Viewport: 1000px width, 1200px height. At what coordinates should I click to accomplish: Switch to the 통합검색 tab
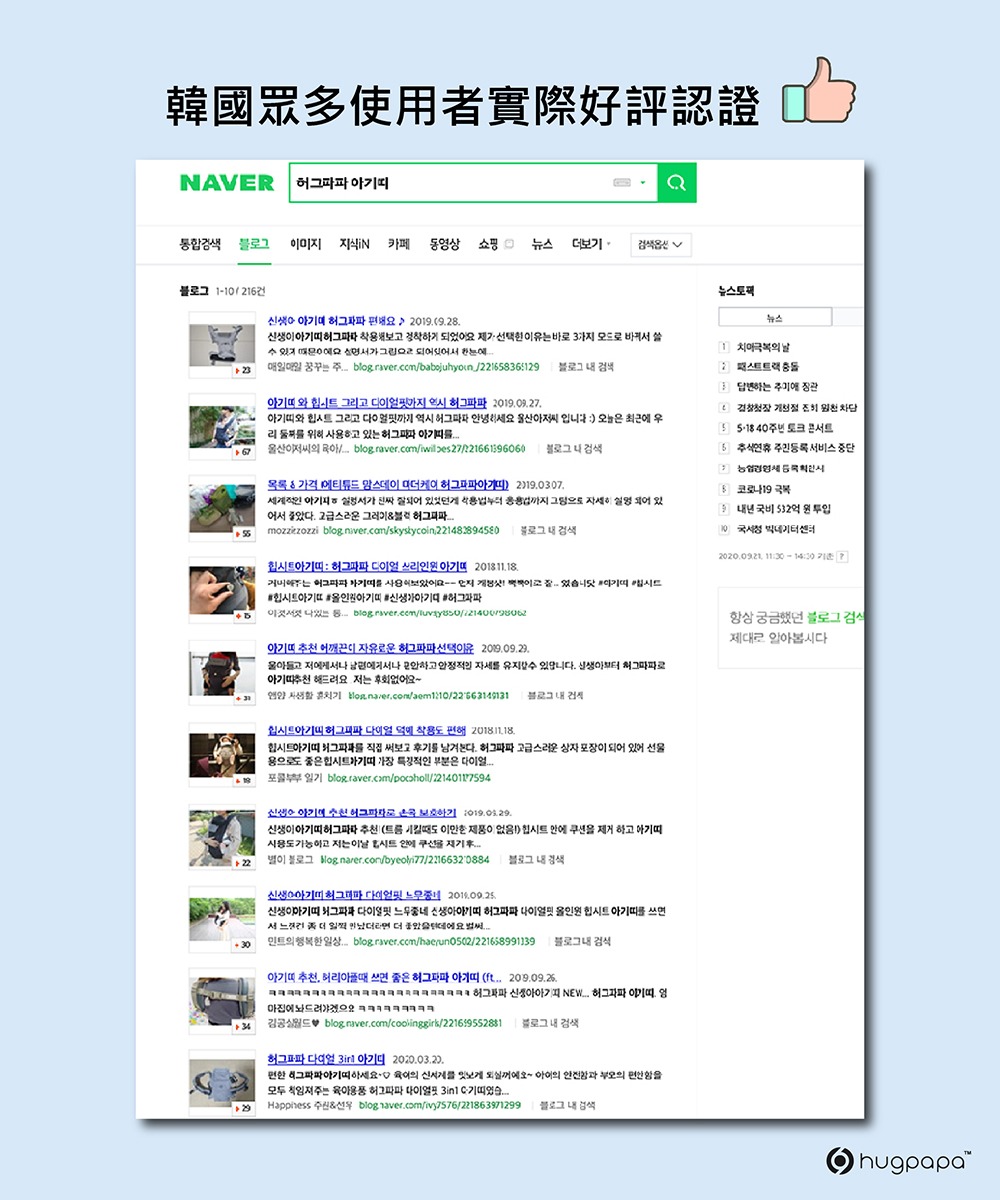click(200, 244)
